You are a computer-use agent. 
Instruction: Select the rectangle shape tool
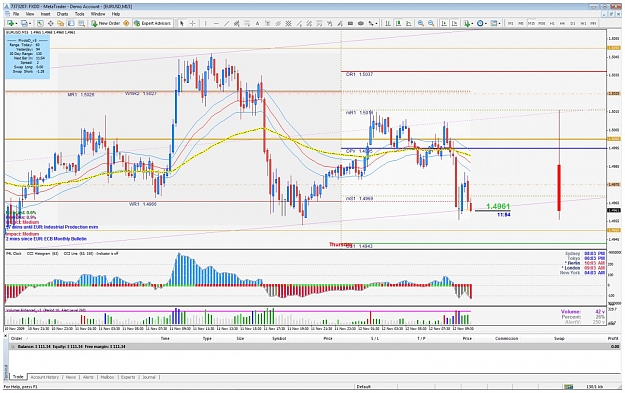click(x=350, y=23)
